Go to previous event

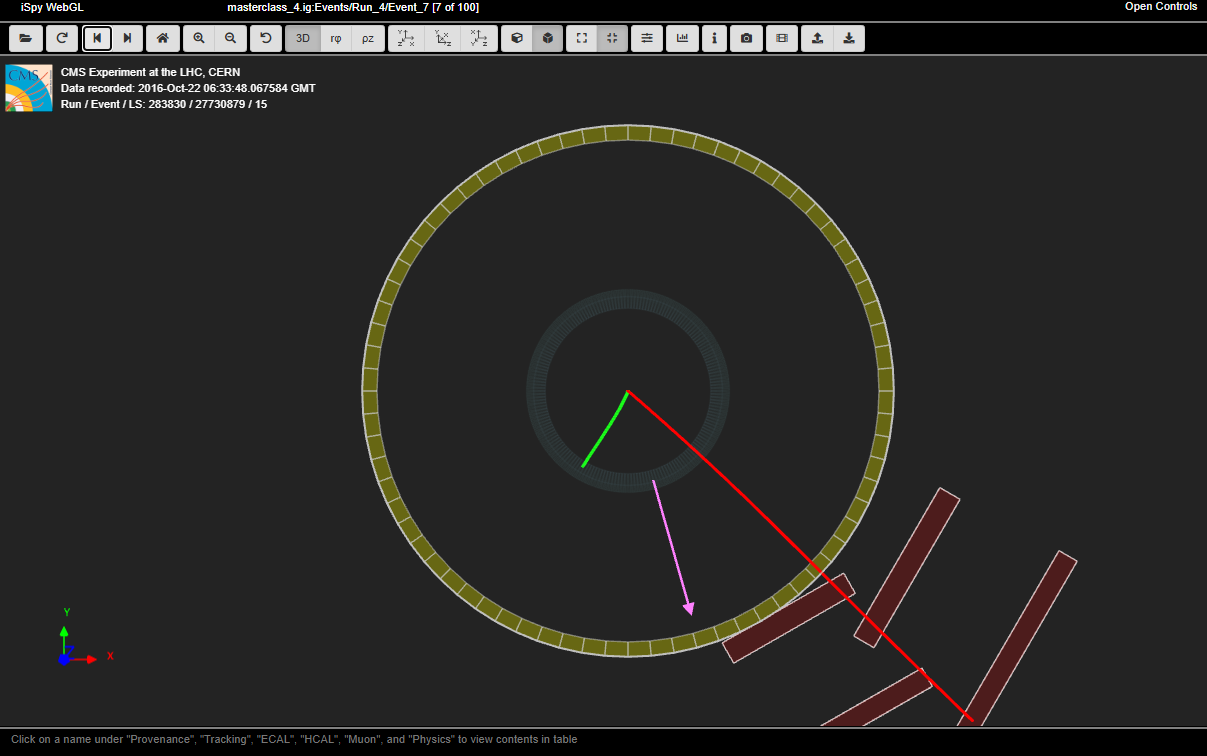(x=97, y=38)
